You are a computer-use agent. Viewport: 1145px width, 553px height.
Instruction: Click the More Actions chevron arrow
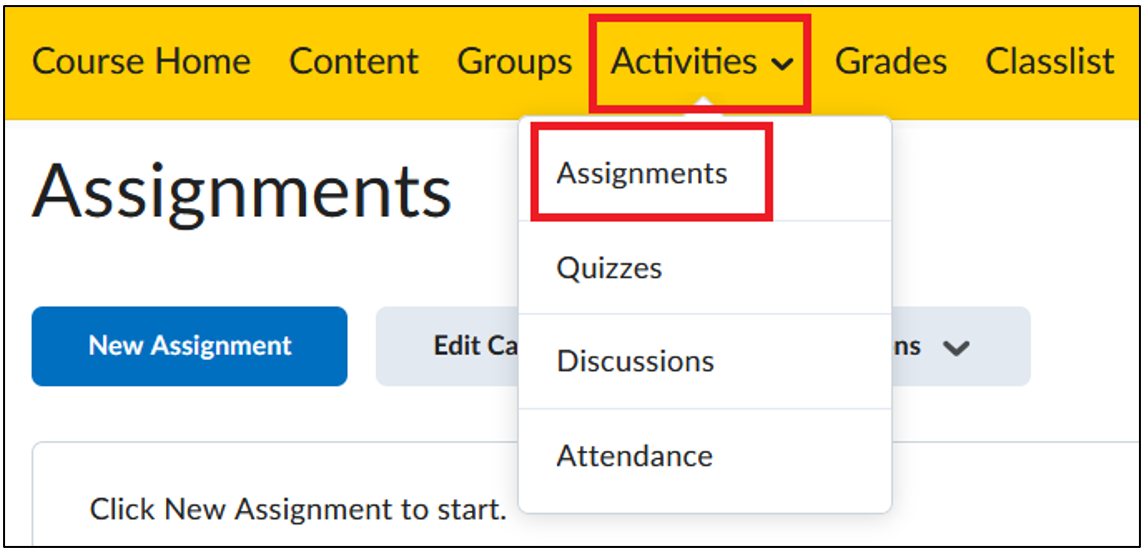tap(956, 348)
